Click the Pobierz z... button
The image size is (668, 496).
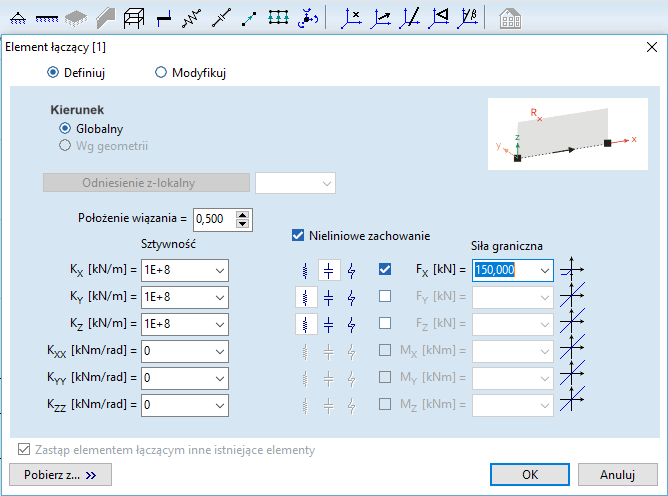coord(60,473)
